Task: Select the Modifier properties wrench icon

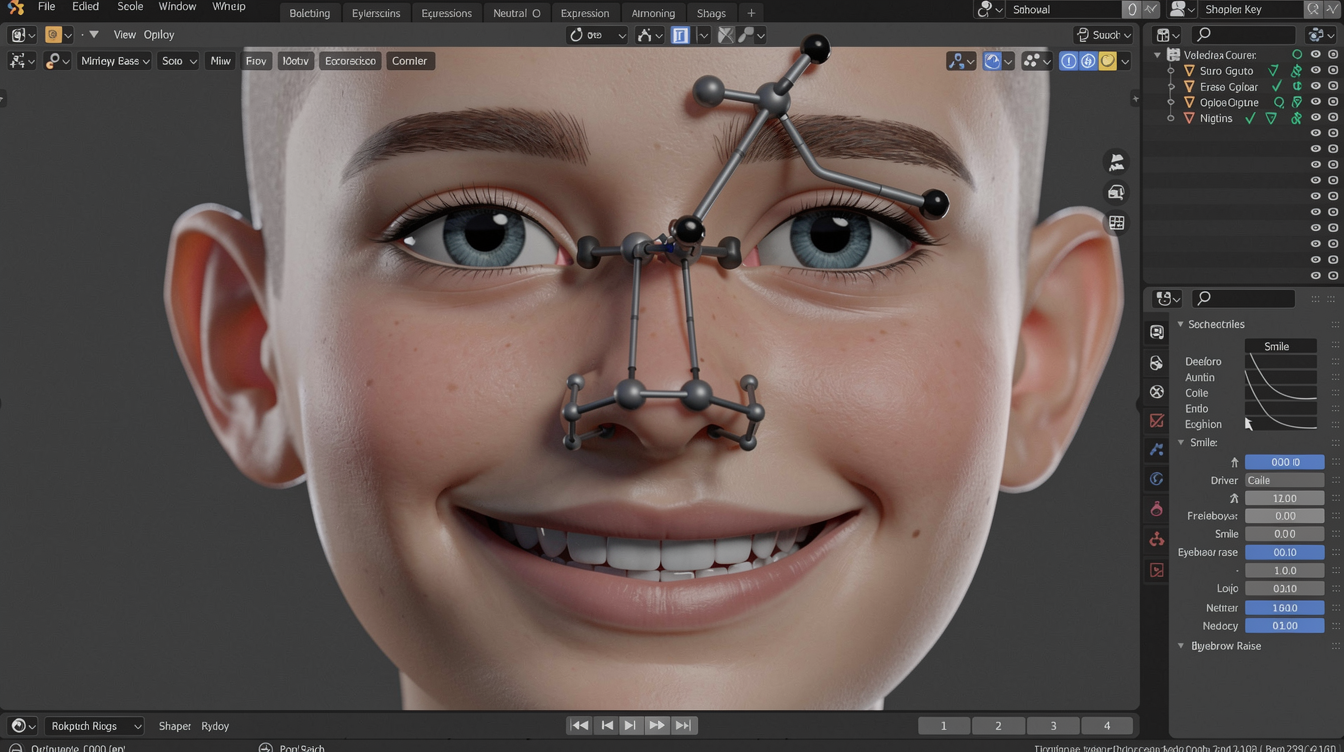Action: (x=1156, y=449)
